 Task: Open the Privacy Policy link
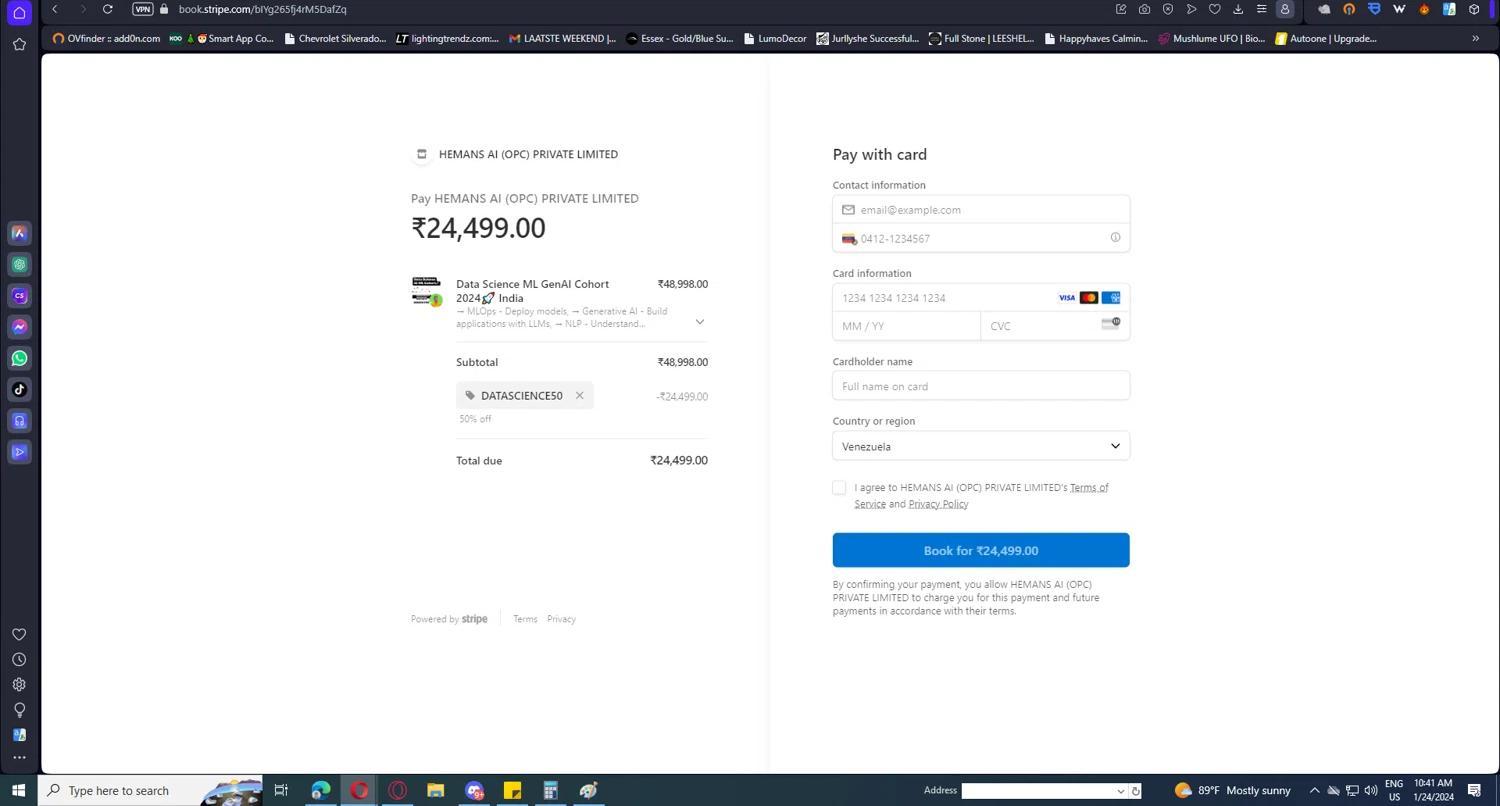click(x=938, y=504)
